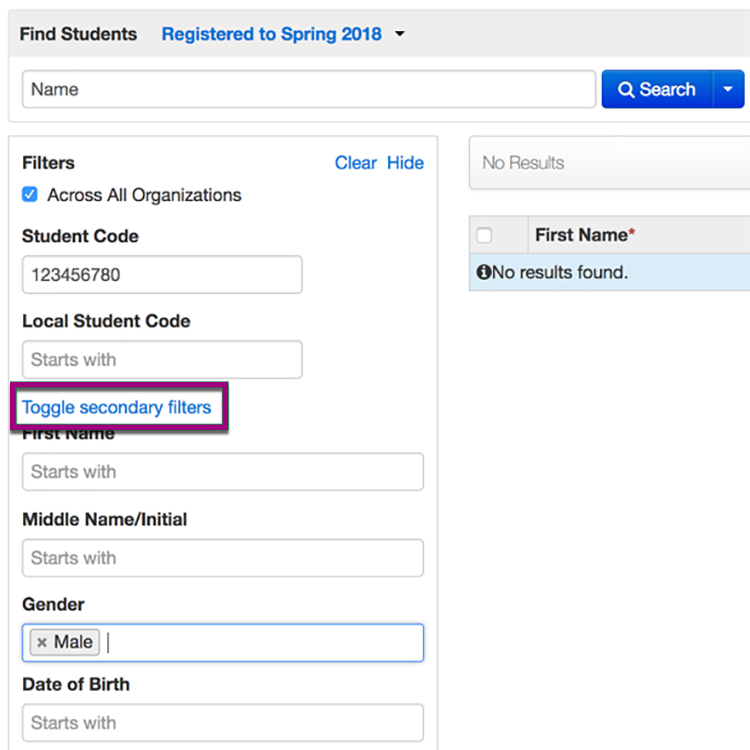750x750 pixels.
Task: Click the Middle Name/Initial filter field
Action: (x=222, y=558)
